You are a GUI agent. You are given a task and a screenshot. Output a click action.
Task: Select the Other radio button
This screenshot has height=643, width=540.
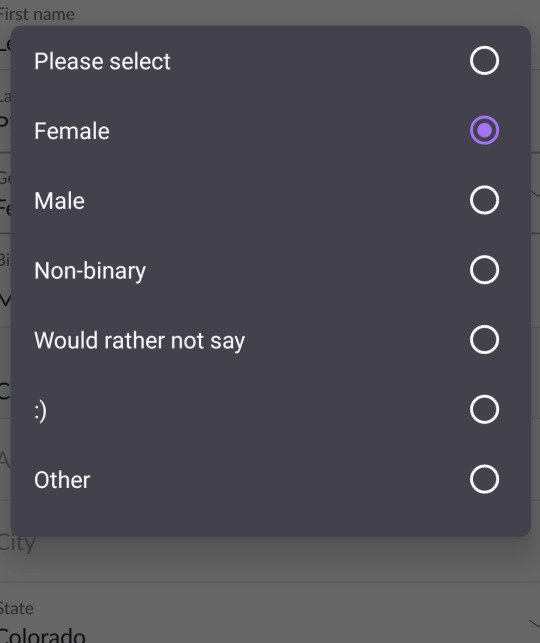(484, 479)
